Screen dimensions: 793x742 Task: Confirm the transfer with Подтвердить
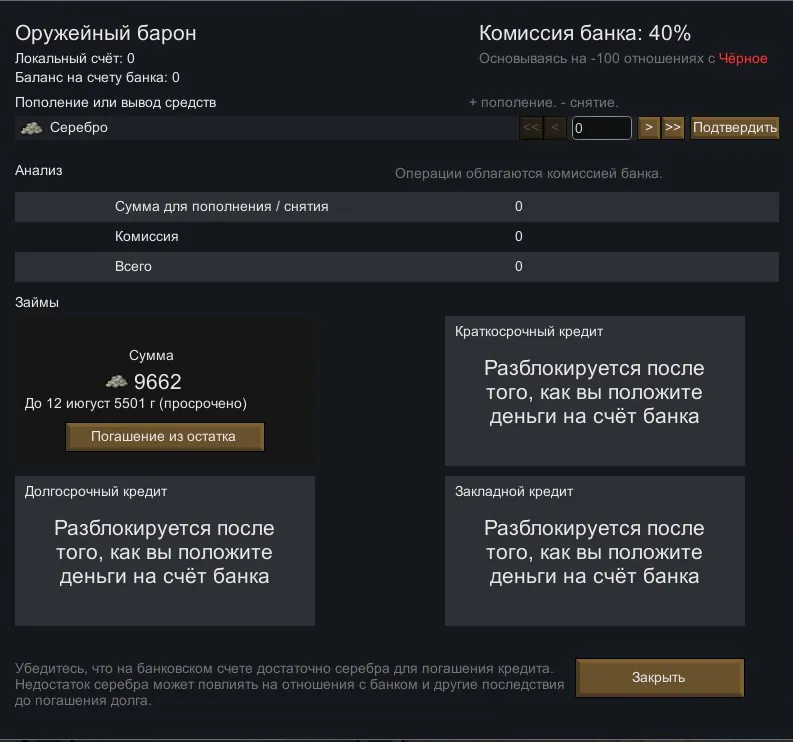click(734, 128)
